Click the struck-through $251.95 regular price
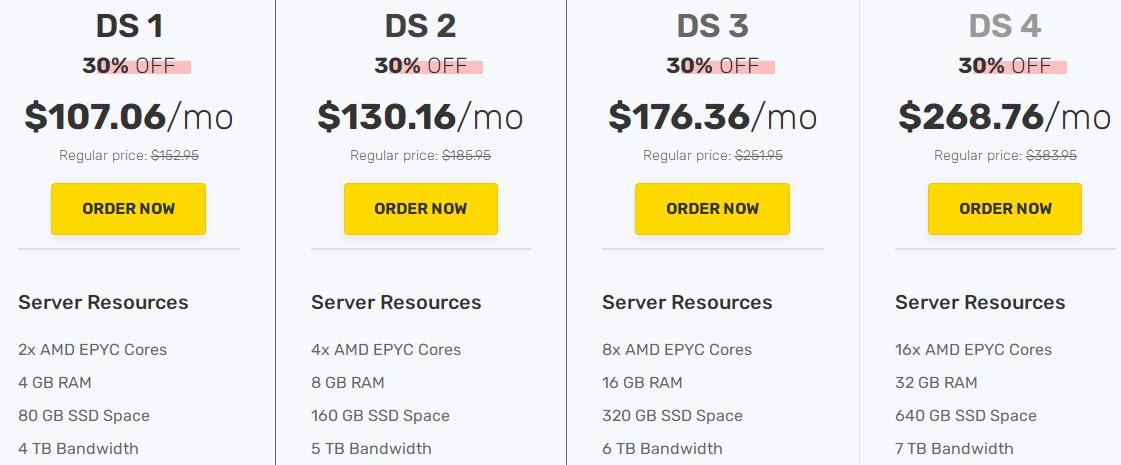The image size is (1121, 465). tap(759, 156)
